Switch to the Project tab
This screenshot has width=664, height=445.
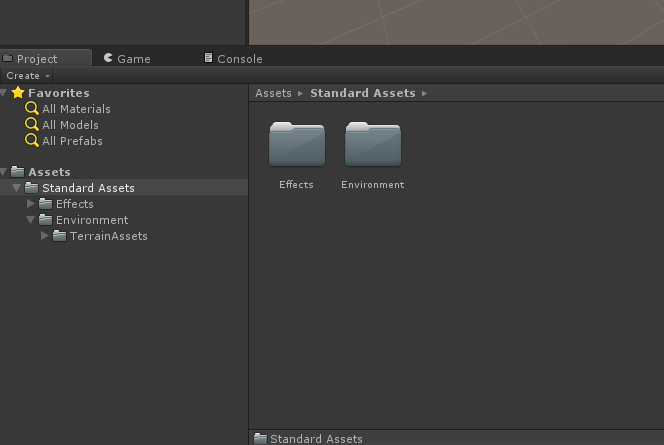coord(45,58)
